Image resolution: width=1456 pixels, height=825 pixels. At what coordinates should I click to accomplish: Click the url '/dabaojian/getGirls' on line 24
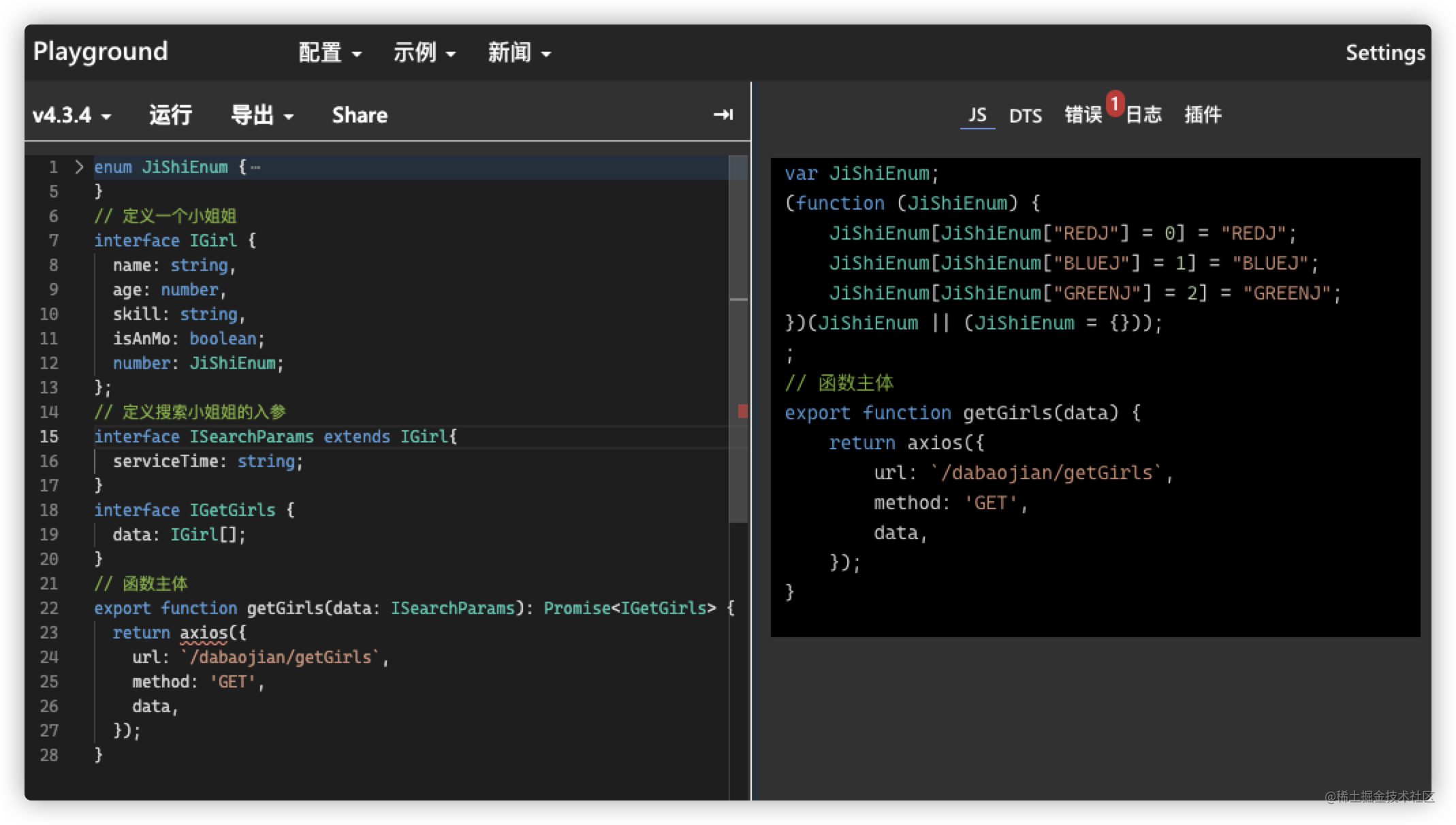coord(279,657)
